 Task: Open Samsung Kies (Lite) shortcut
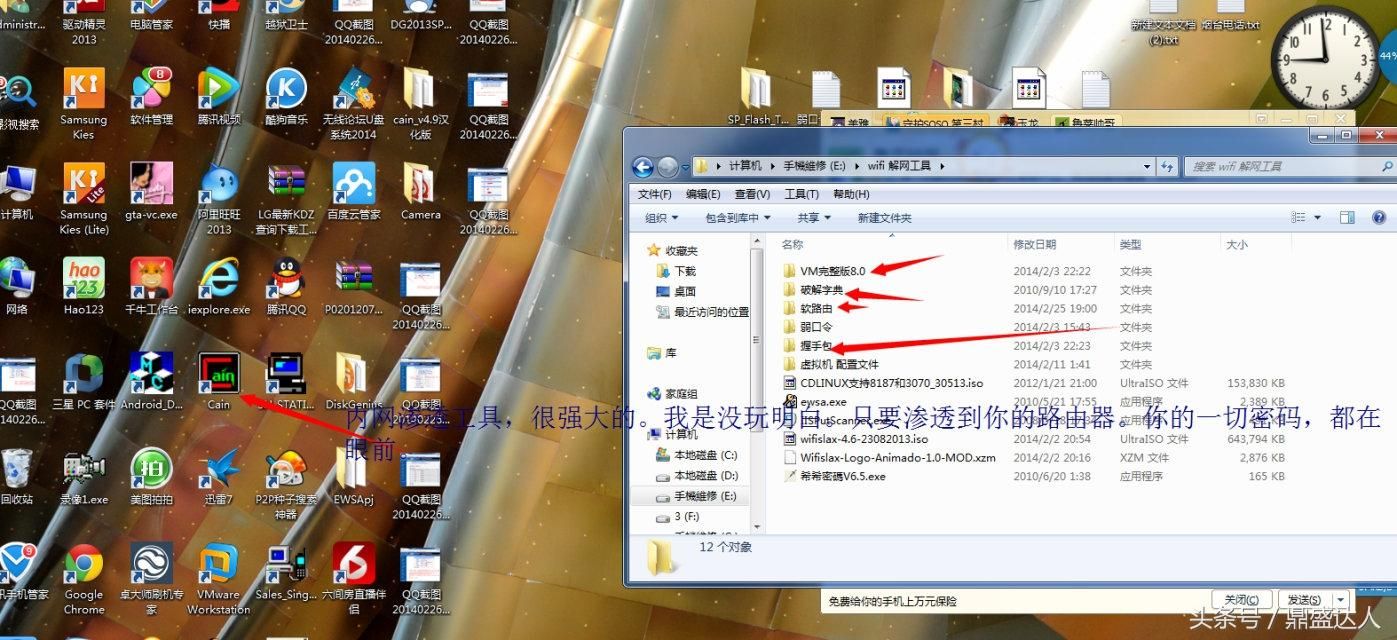click(x=84, y=199)
